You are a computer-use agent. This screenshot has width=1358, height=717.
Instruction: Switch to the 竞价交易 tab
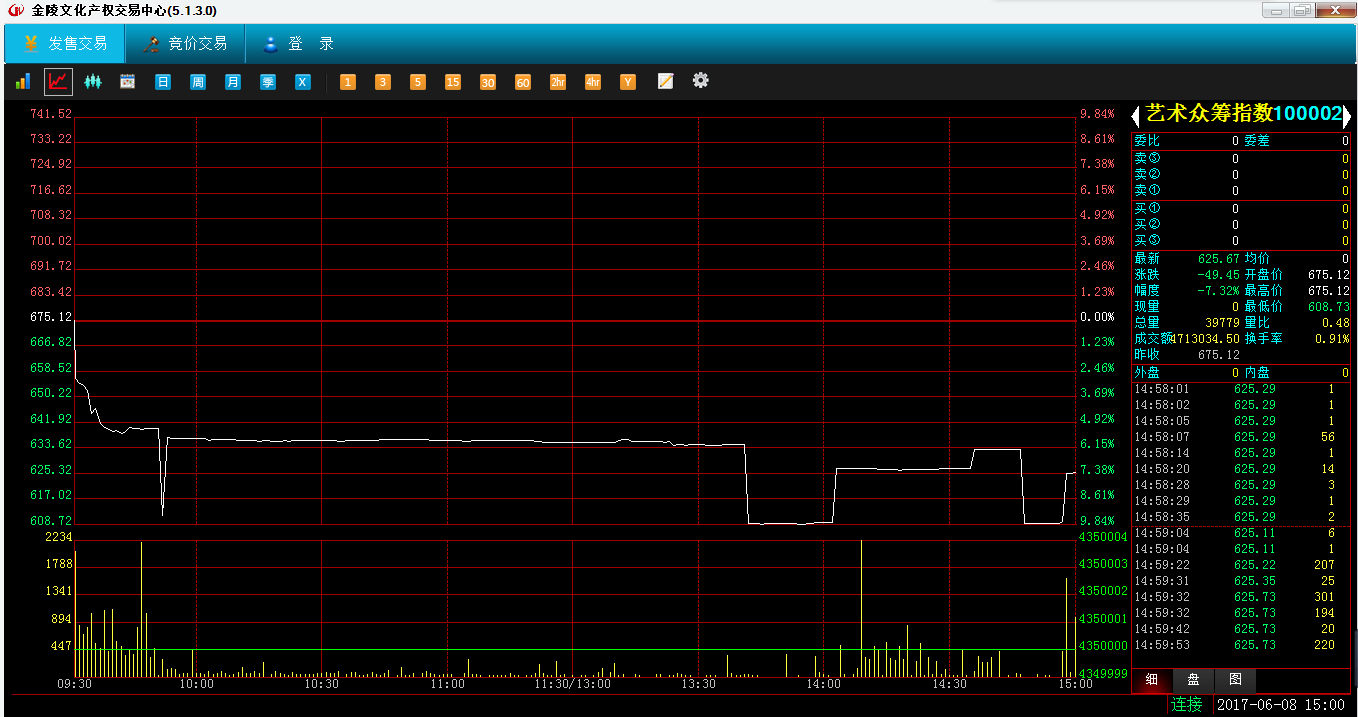186,44
